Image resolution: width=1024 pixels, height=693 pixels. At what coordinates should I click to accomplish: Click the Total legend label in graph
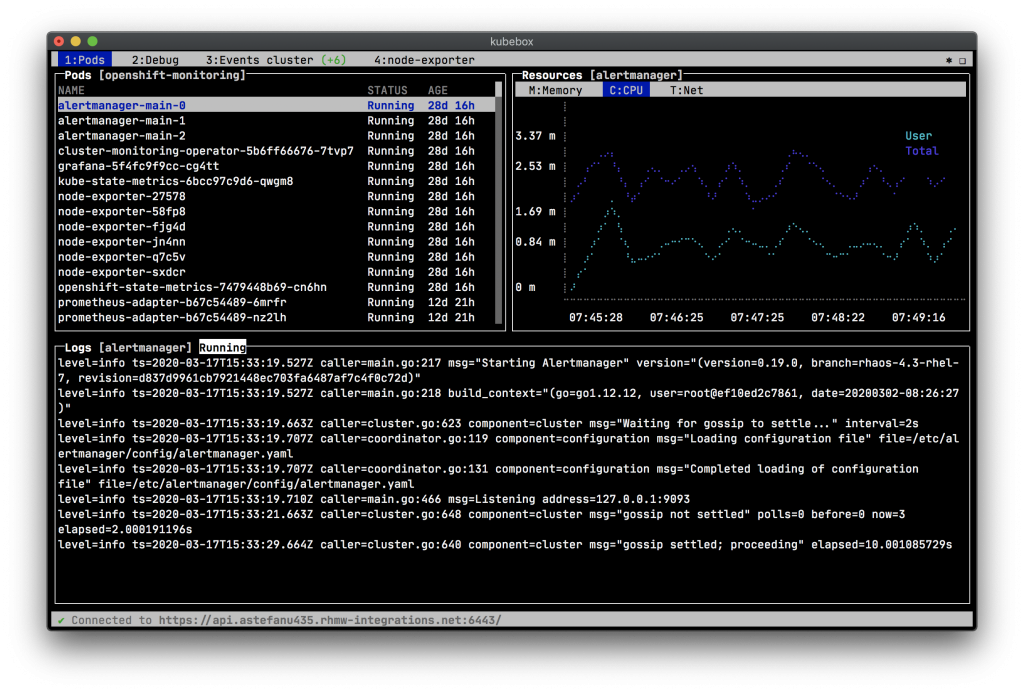pyautogui.click(x=921, y=151)
